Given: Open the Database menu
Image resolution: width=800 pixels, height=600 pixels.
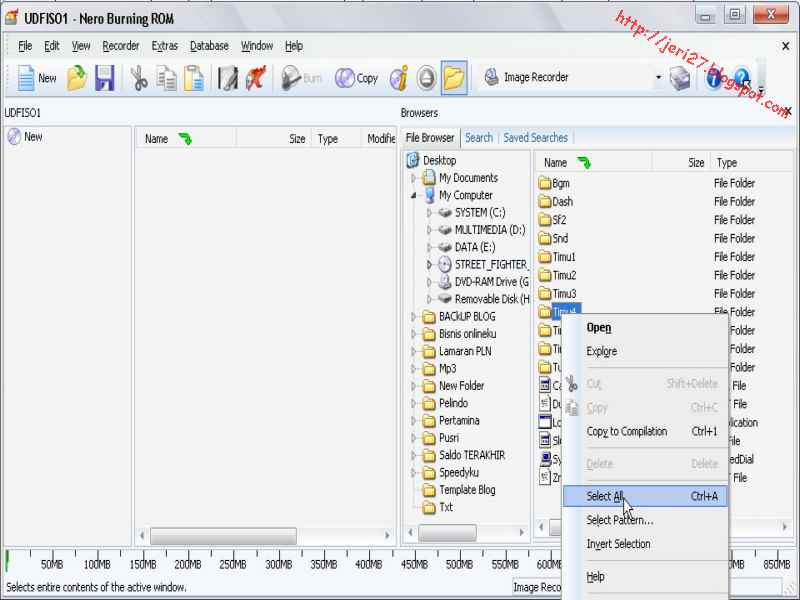Looking at the screenshot, I should tap(209, 46).
